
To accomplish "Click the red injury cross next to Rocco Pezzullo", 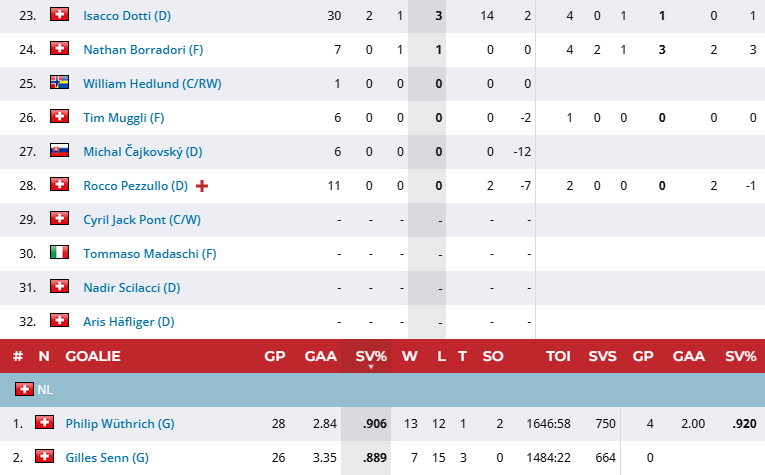I will tap(202, 185).
